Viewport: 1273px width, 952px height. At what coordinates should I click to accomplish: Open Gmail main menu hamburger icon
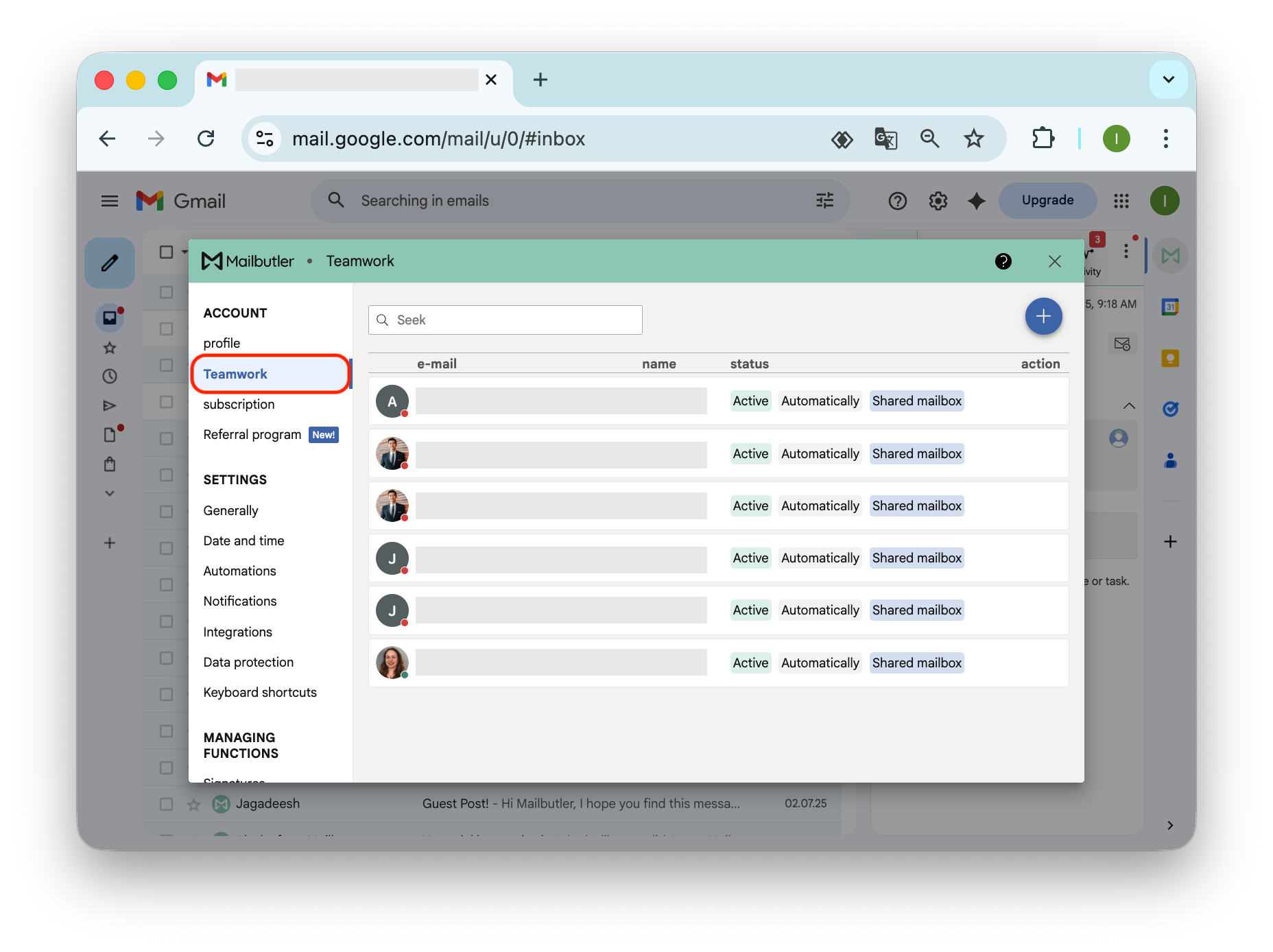[x=110, y=201]
